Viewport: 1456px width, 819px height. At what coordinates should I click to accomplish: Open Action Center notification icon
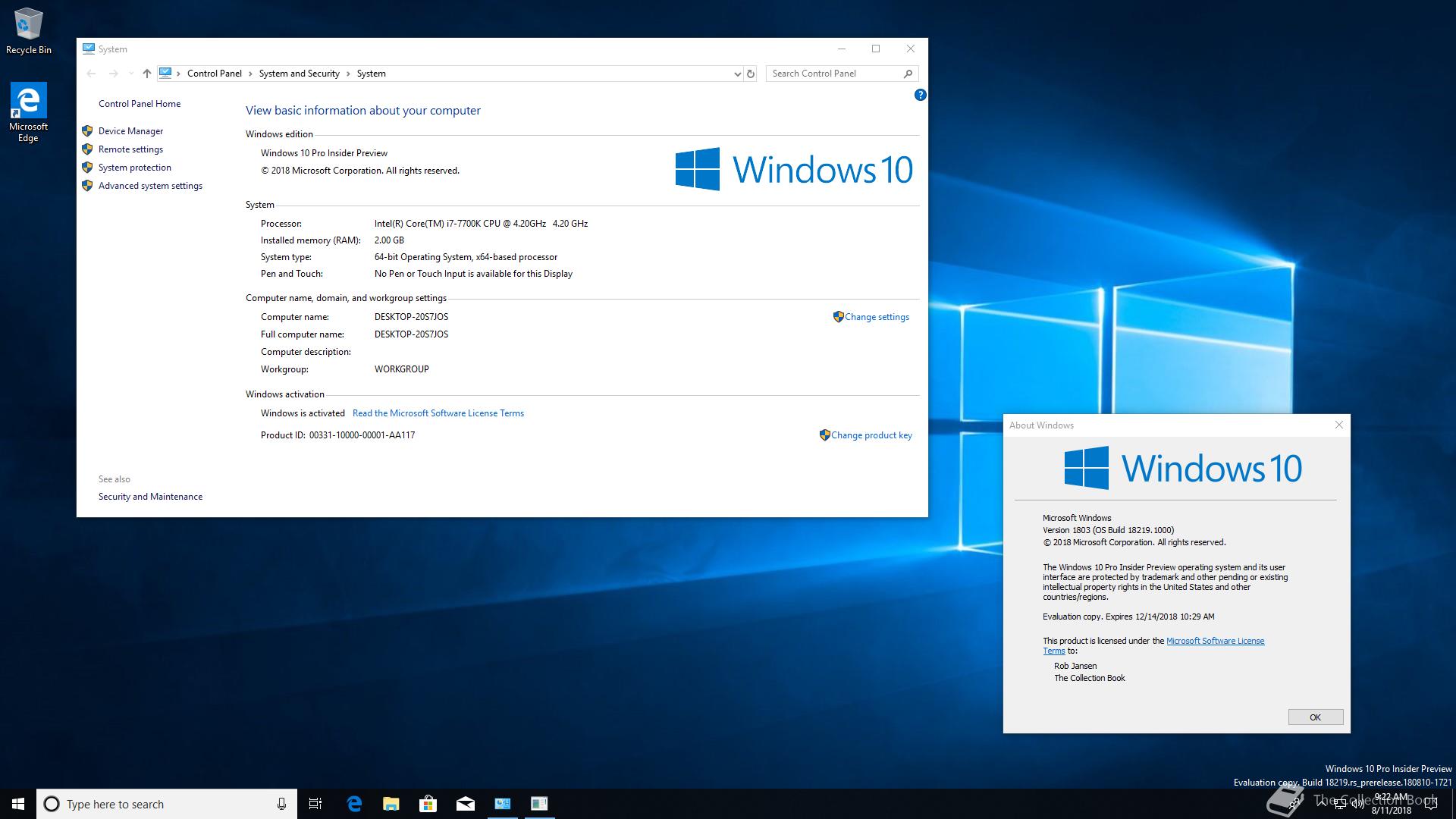click(1430, 805)
